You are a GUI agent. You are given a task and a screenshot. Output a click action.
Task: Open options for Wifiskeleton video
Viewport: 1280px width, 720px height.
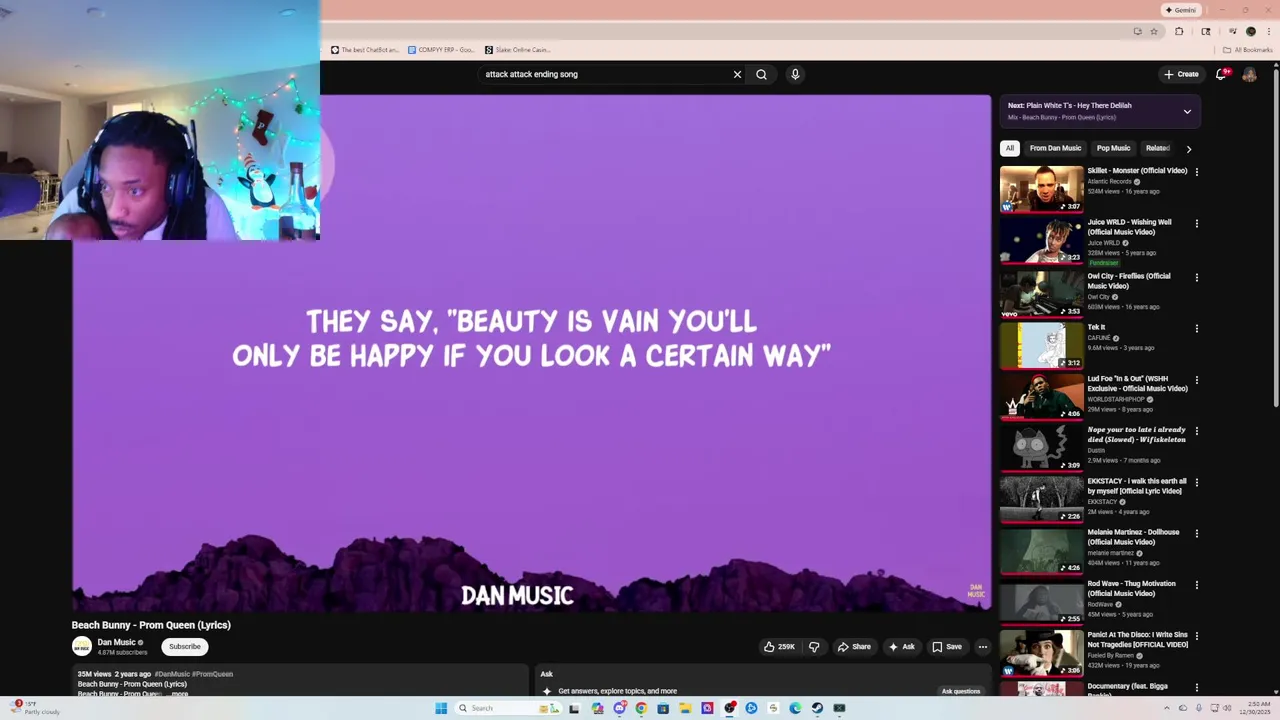1196,431
